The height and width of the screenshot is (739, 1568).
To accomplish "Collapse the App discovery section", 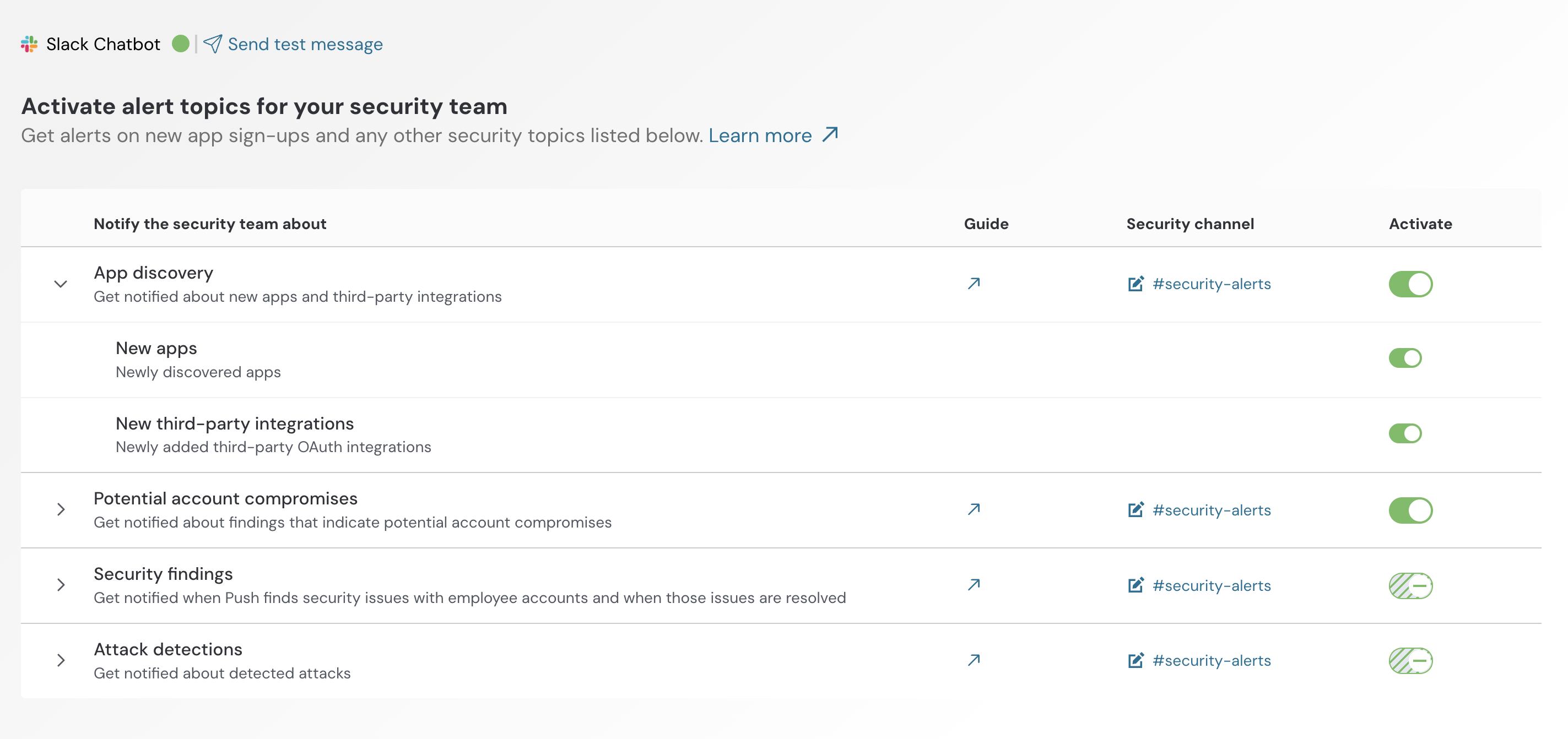I will [60, 283].
